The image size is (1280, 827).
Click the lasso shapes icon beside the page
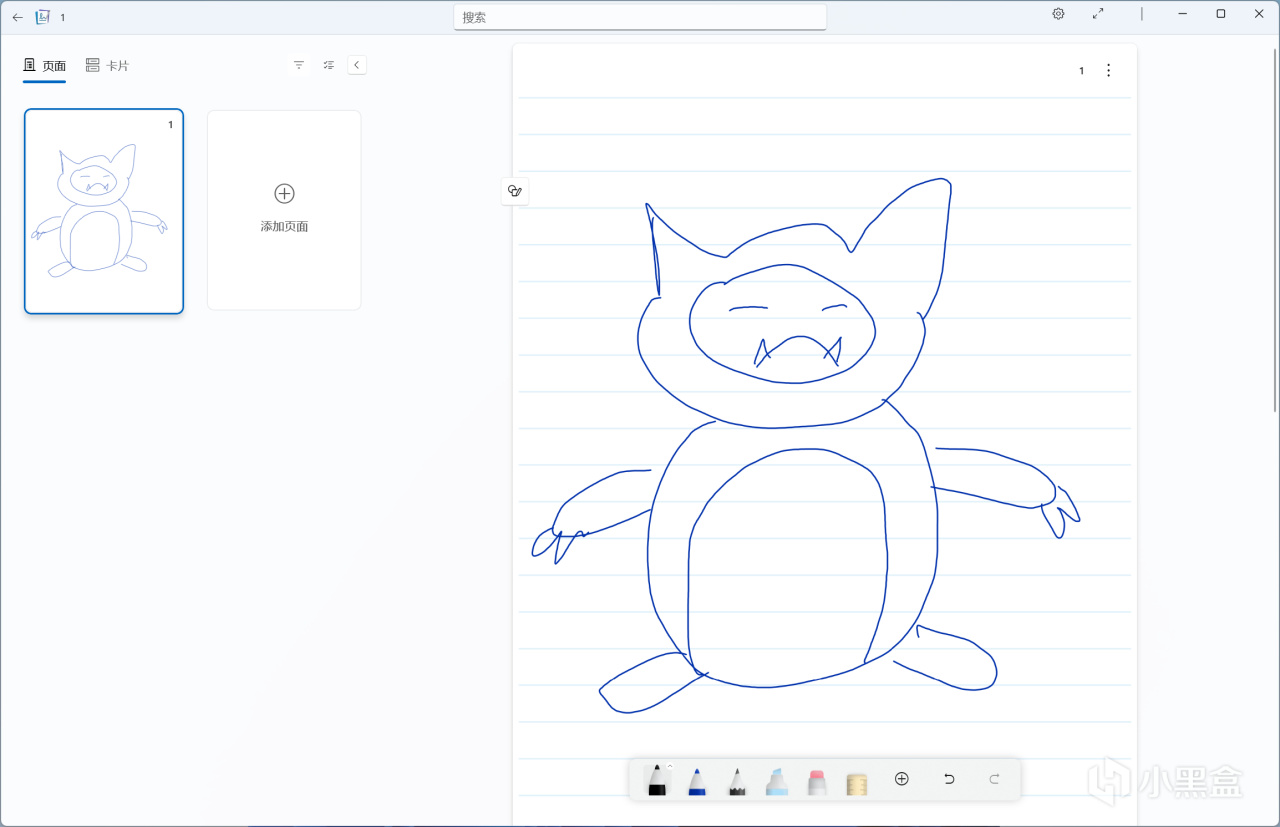tap(515, 191)
